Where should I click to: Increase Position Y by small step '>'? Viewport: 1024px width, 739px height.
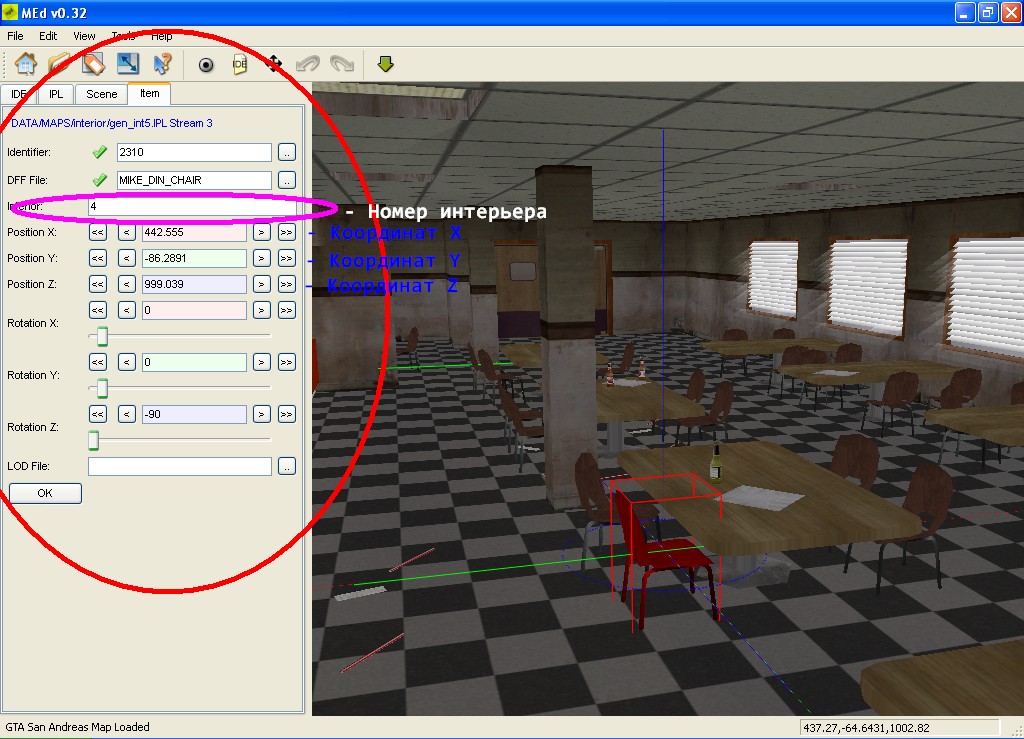point(261,259)
